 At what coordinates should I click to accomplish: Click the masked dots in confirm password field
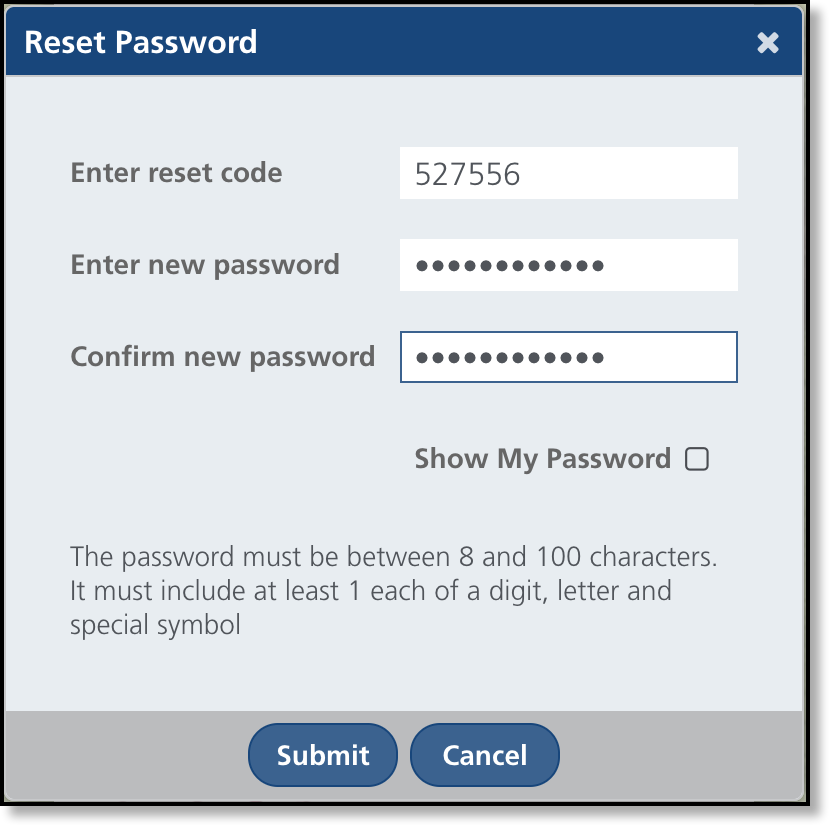click(x=509, y=358)
